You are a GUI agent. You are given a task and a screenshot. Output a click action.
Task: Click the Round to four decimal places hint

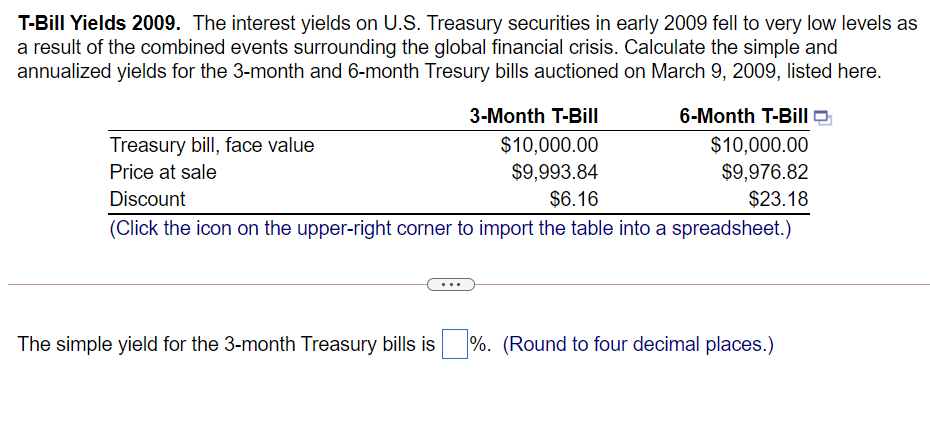(638, 344)
